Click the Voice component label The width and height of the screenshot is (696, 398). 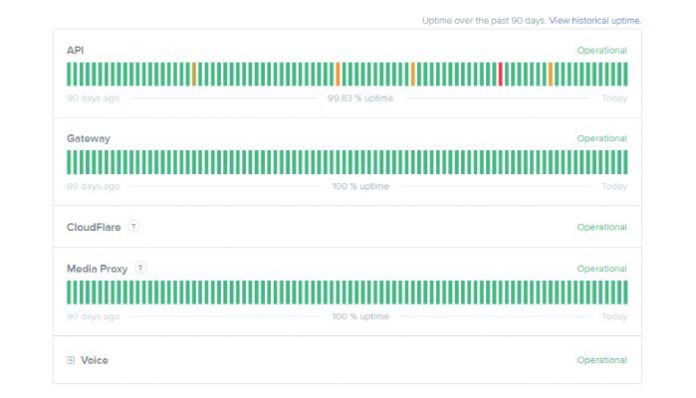tap(94, 360)
